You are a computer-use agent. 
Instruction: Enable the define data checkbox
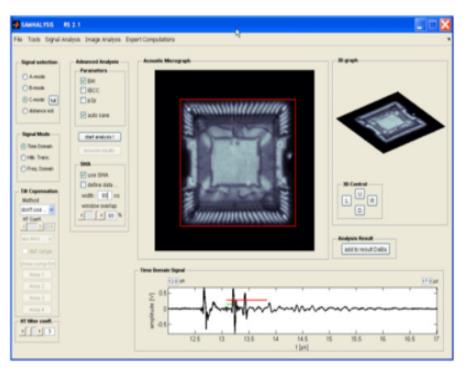coord(83,185)
